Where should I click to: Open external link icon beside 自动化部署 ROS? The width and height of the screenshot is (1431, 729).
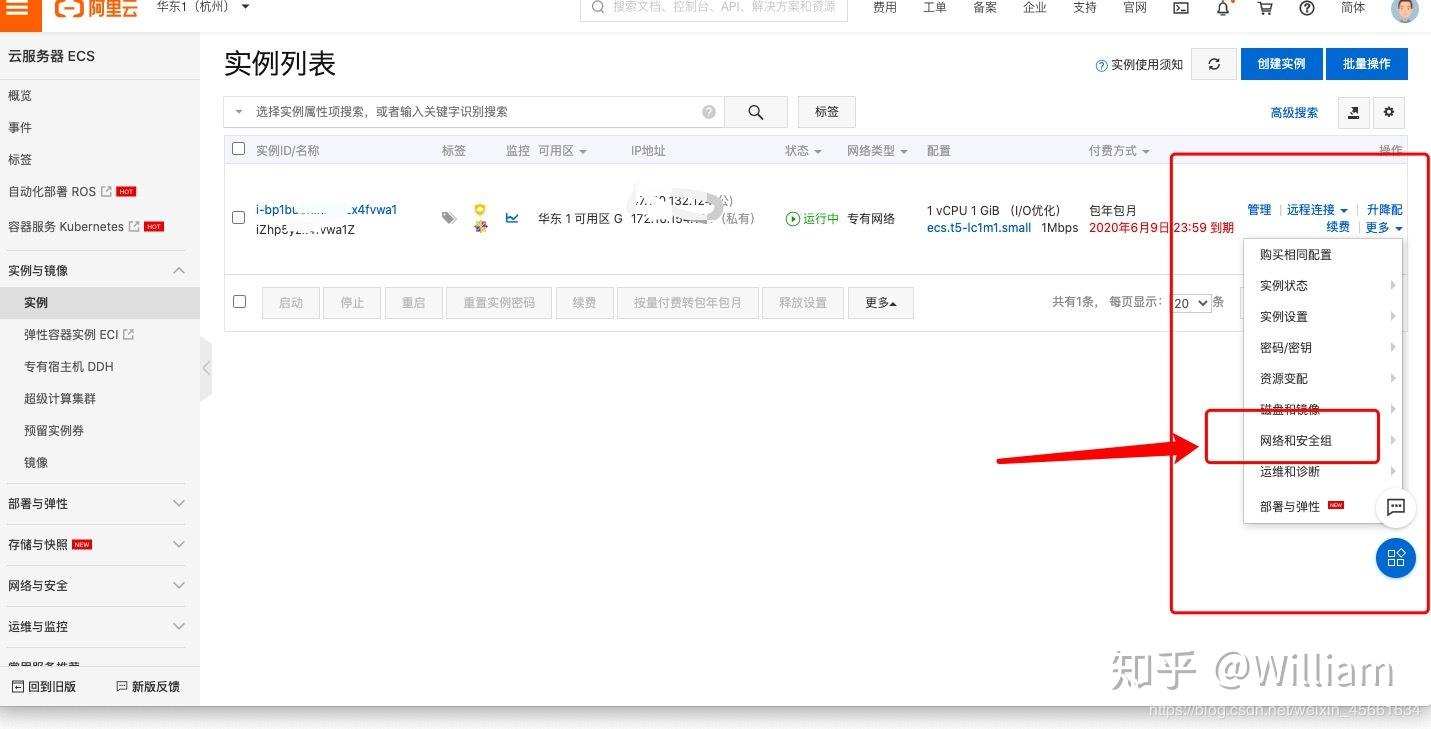coord(106,191)
